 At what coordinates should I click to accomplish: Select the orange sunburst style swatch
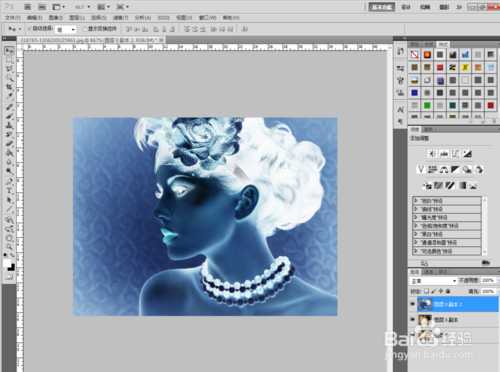click(x=427, y=55)
